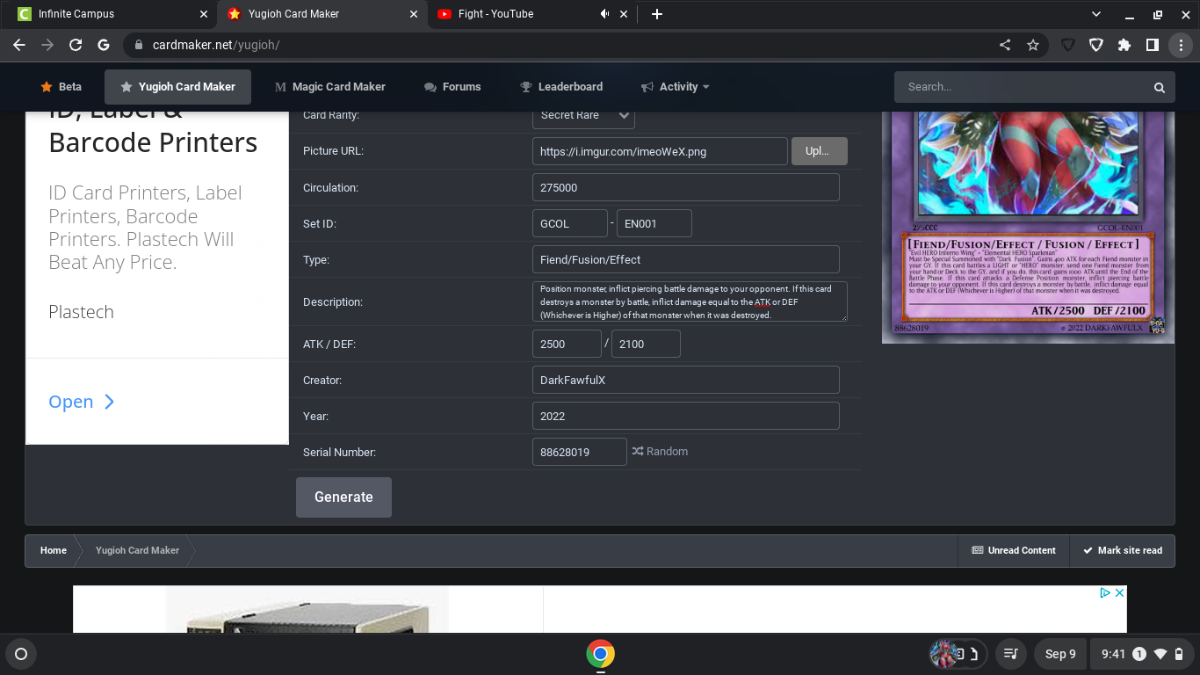Bookmark this page with star icon
The width and height of the screenshot is (1200, 675).
1033,45
